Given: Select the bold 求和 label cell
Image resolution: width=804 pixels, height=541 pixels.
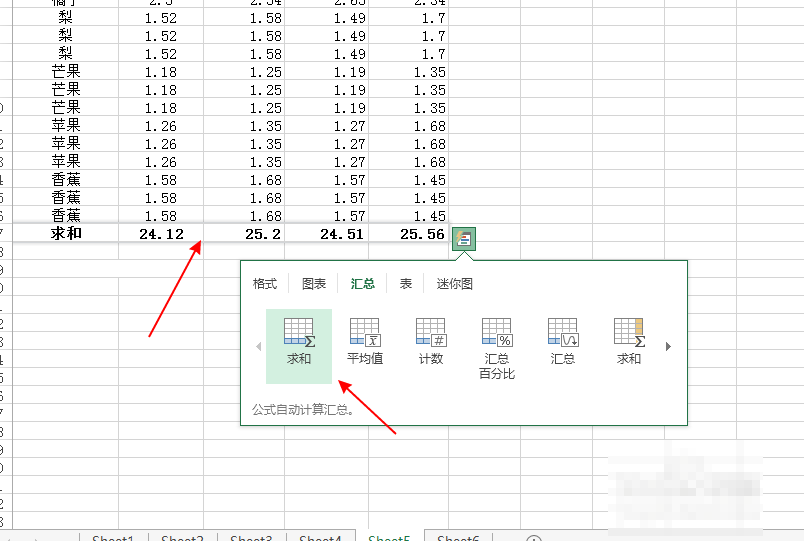Looking at the screenshot, I should coord(66,234).
